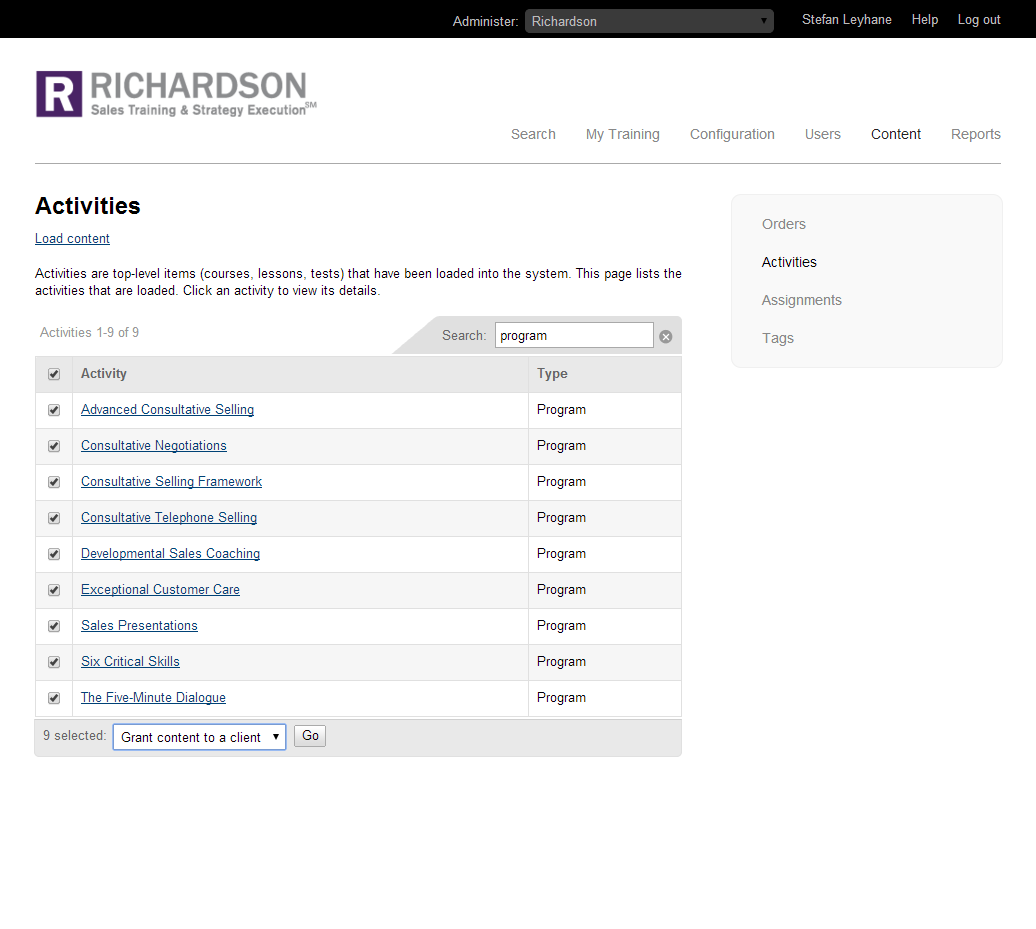Click the Activity column header
Image resolution: width=1036 pixels, height=929 pixels.
tap(104, 373)
